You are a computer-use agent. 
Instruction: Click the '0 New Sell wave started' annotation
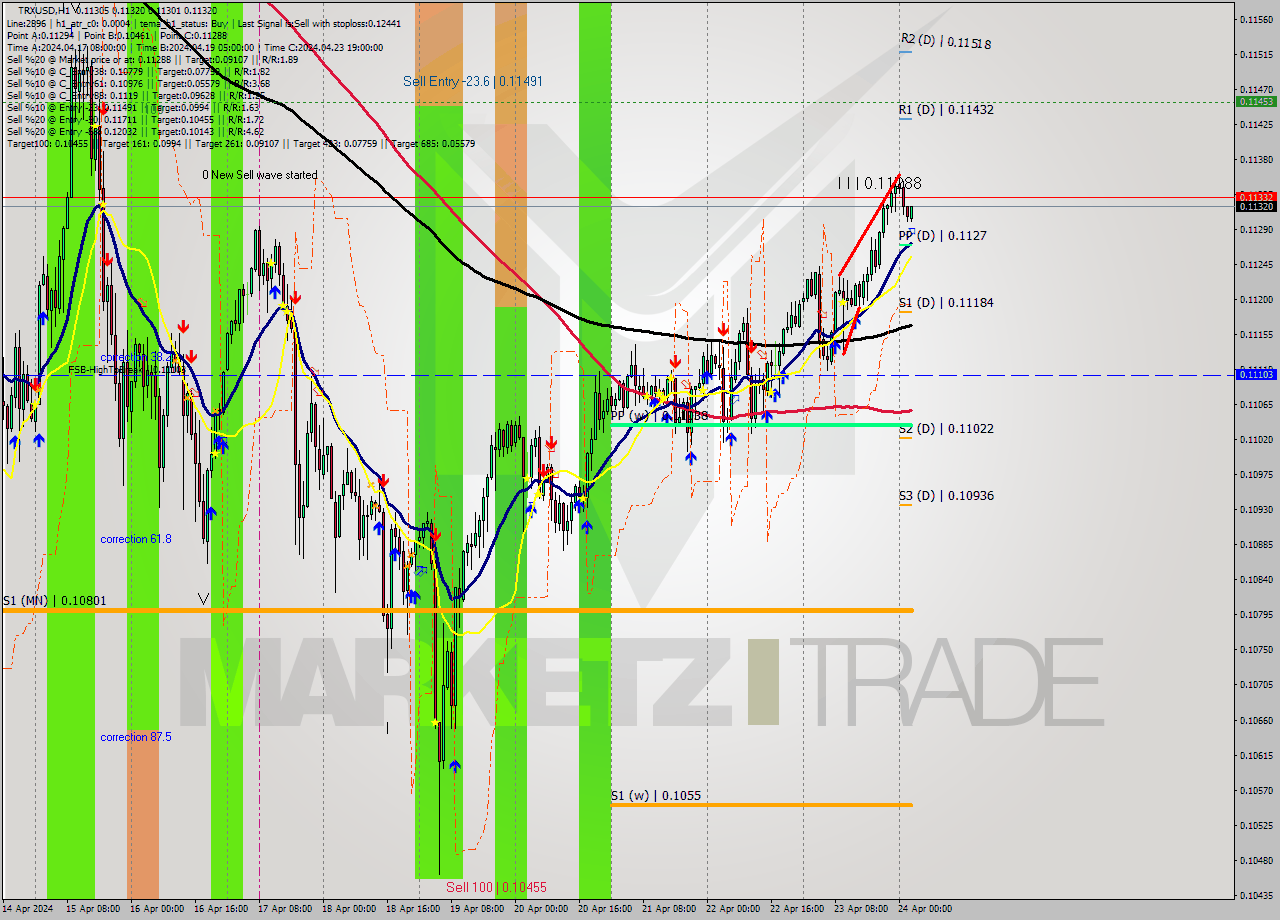coord(259,175)
